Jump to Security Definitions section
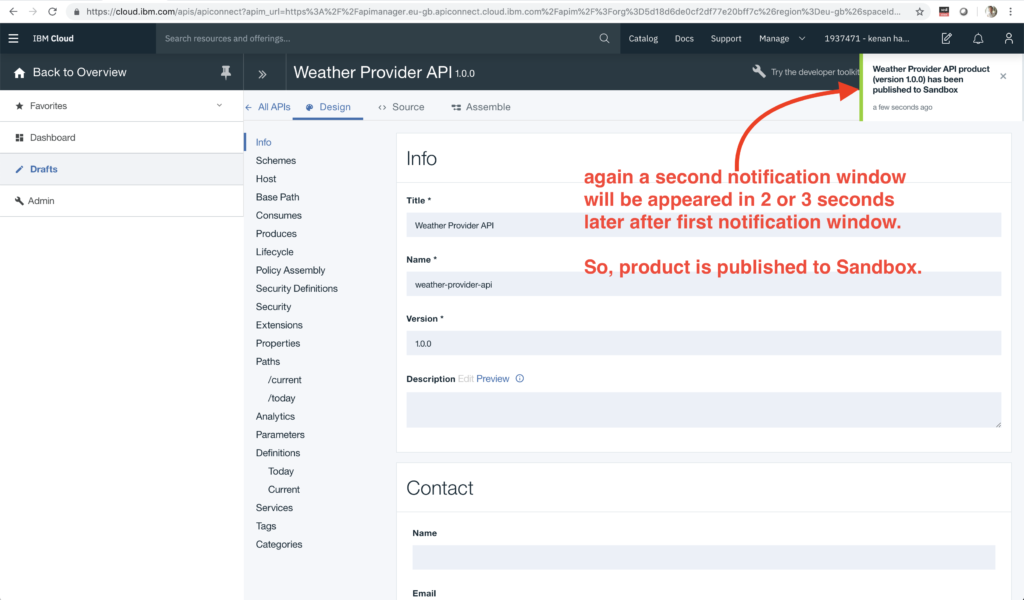 pyautogui.click(x=296, y=289)
